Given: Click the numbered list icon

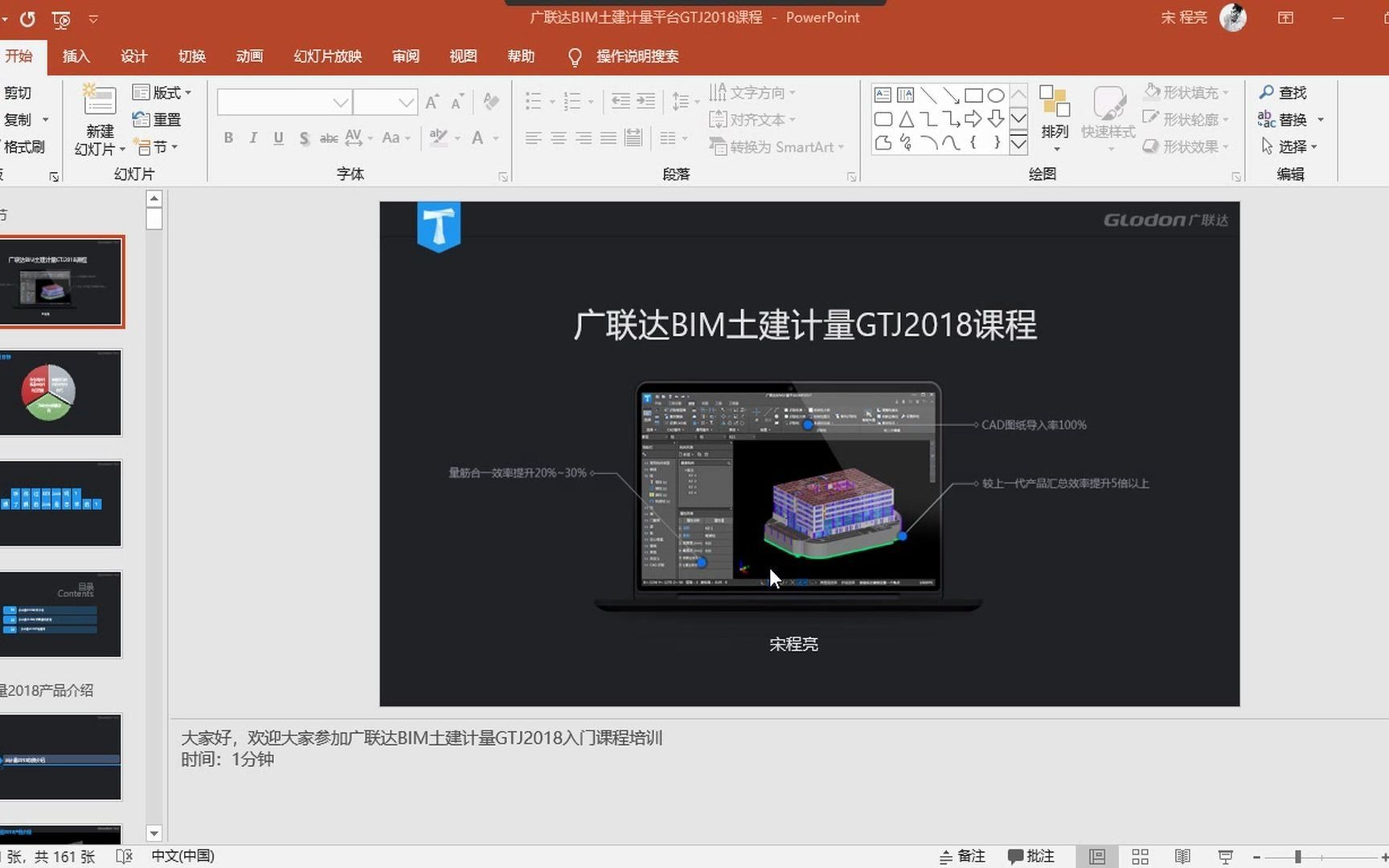Looking at the screenshot, I should [x=572, y=101].
